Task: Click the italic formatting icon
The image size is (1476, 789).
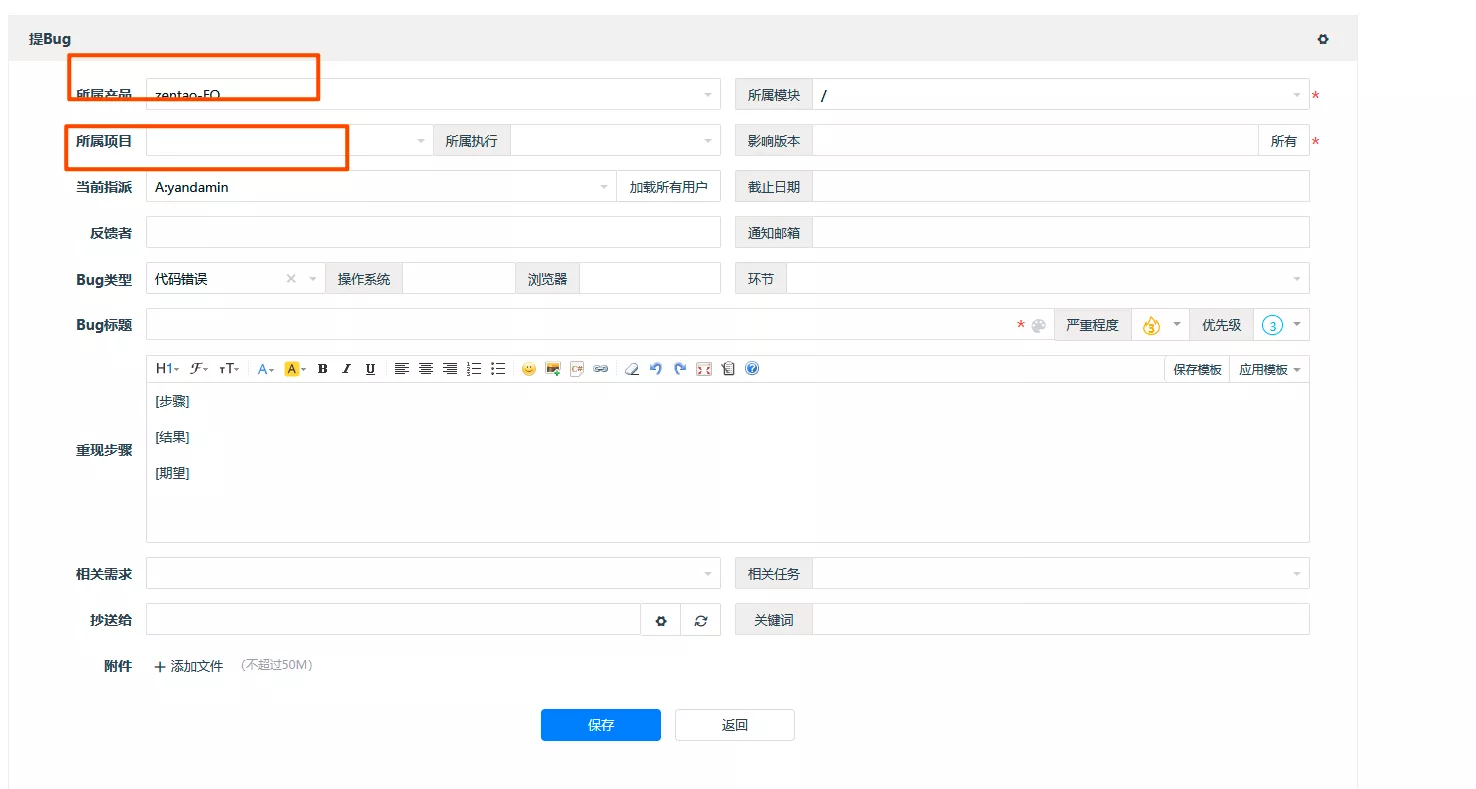Action: click(x=347, y=369)
